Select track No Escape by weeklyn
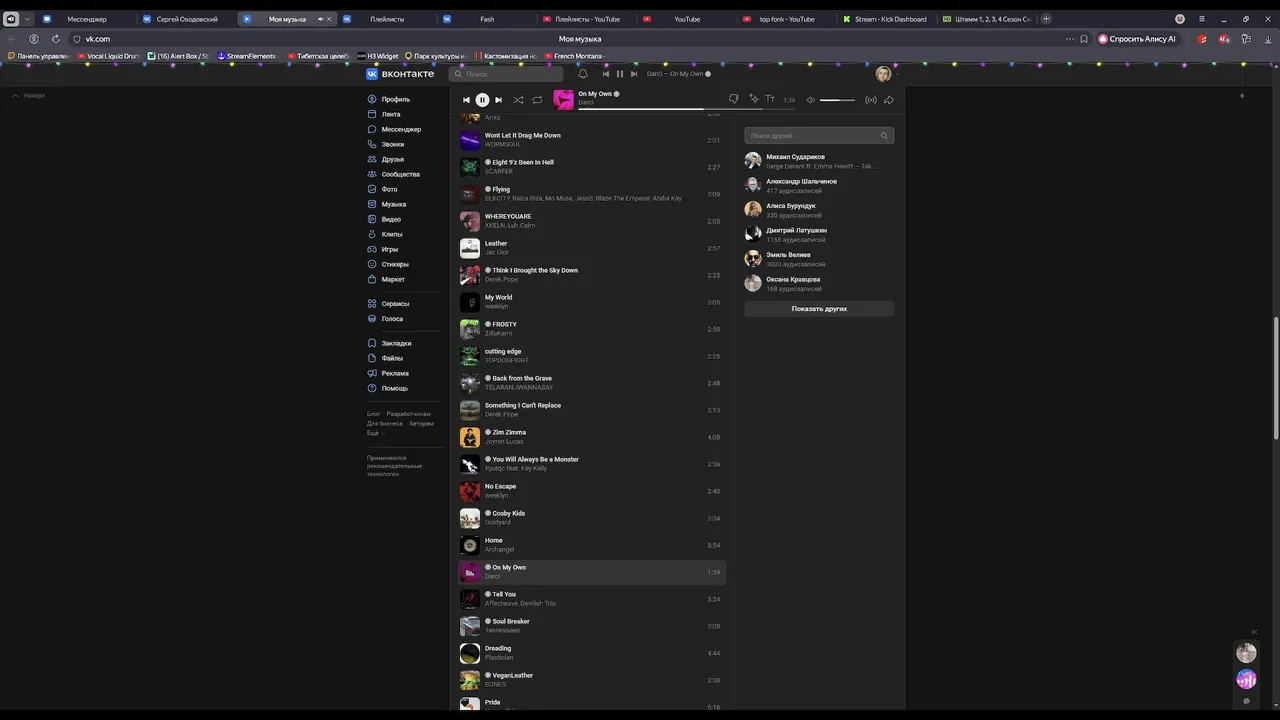 592,491
